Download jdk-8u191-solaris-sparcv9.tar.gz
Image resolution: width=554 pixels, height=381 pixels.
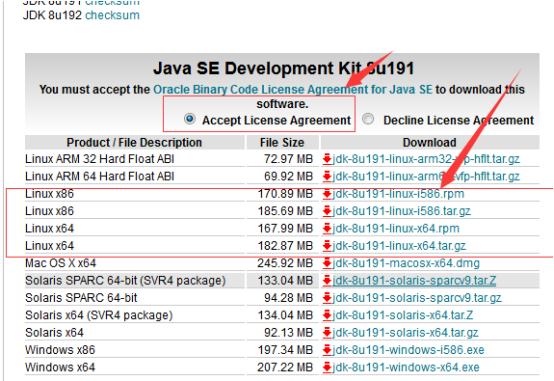[417, 298]
